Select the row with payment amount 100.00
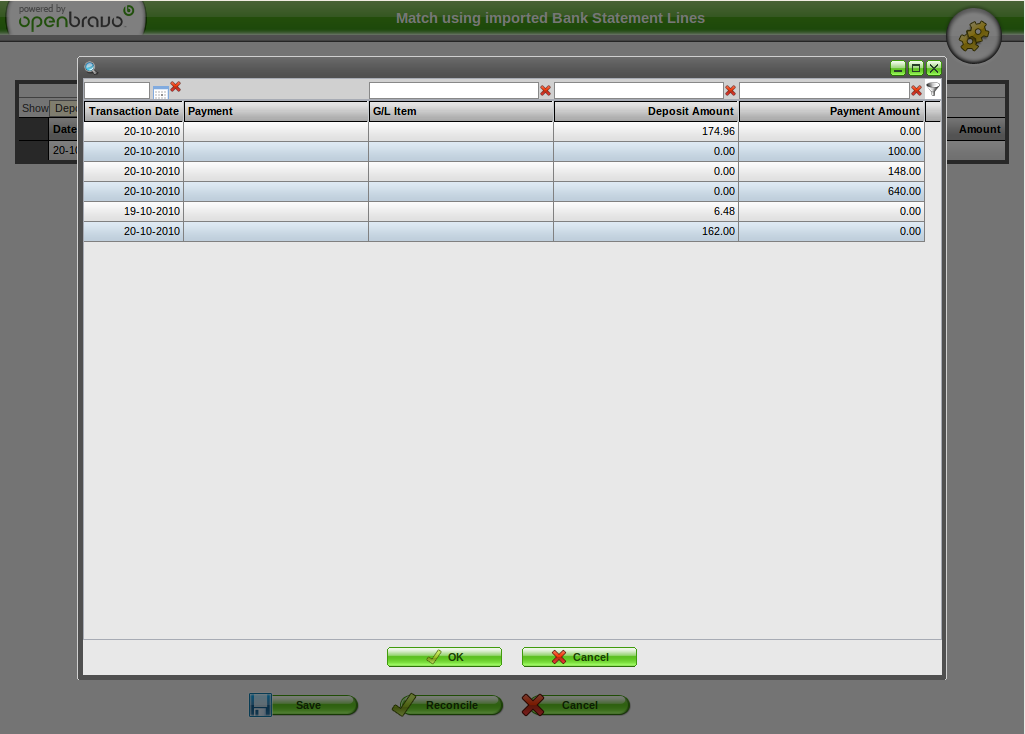Viewport: 1025px width, 734px height. pos(504,152)
